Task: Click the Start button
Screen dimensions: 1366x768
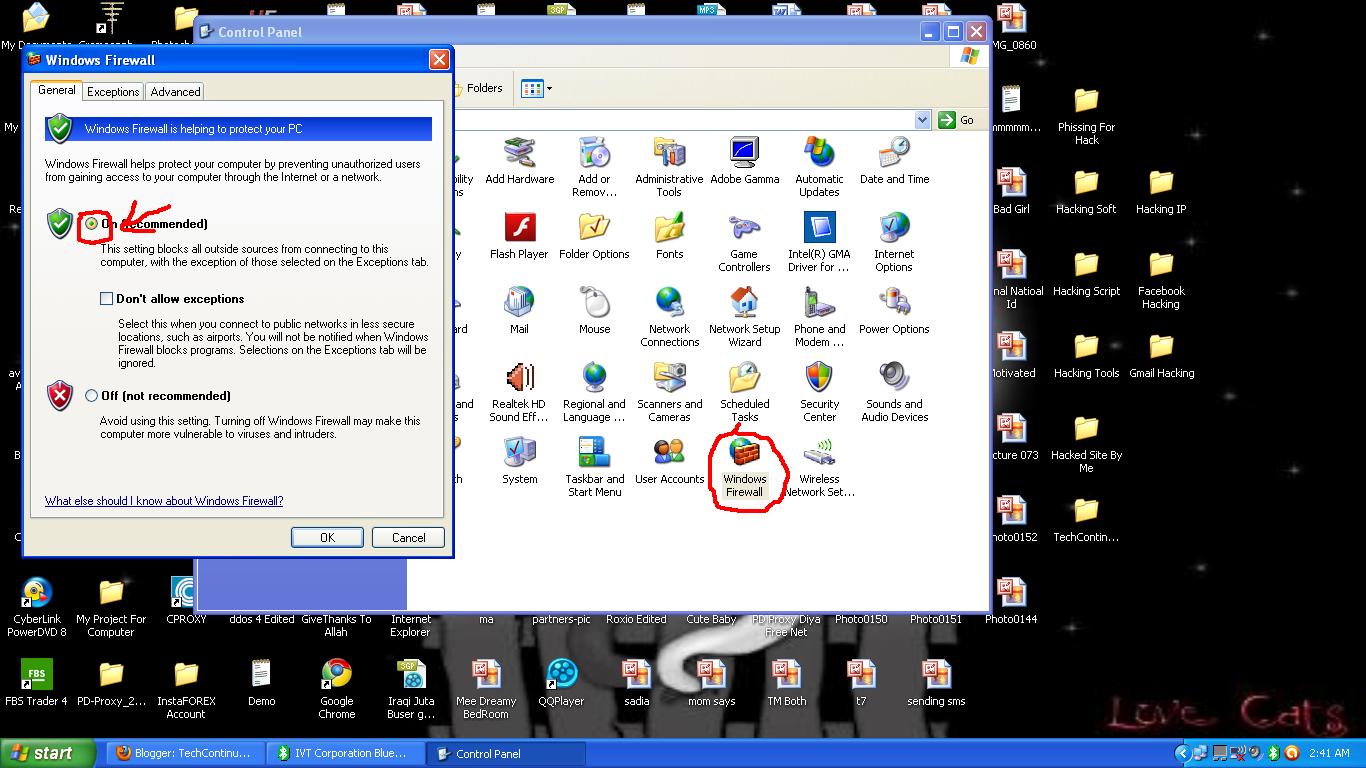Action: 48,754
